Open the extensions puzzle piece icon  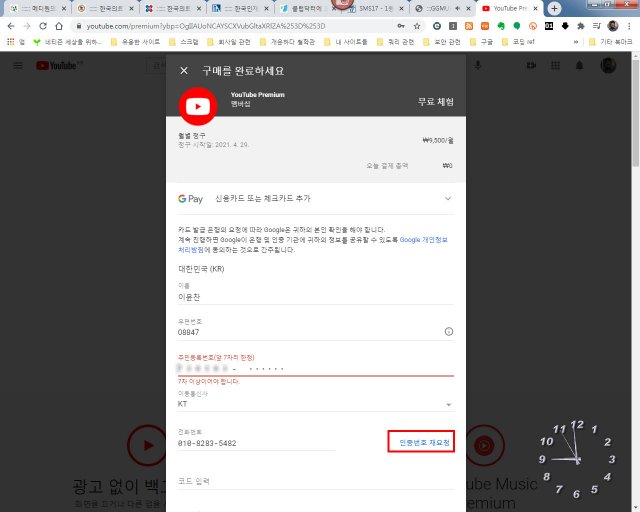tap(580, 26)
